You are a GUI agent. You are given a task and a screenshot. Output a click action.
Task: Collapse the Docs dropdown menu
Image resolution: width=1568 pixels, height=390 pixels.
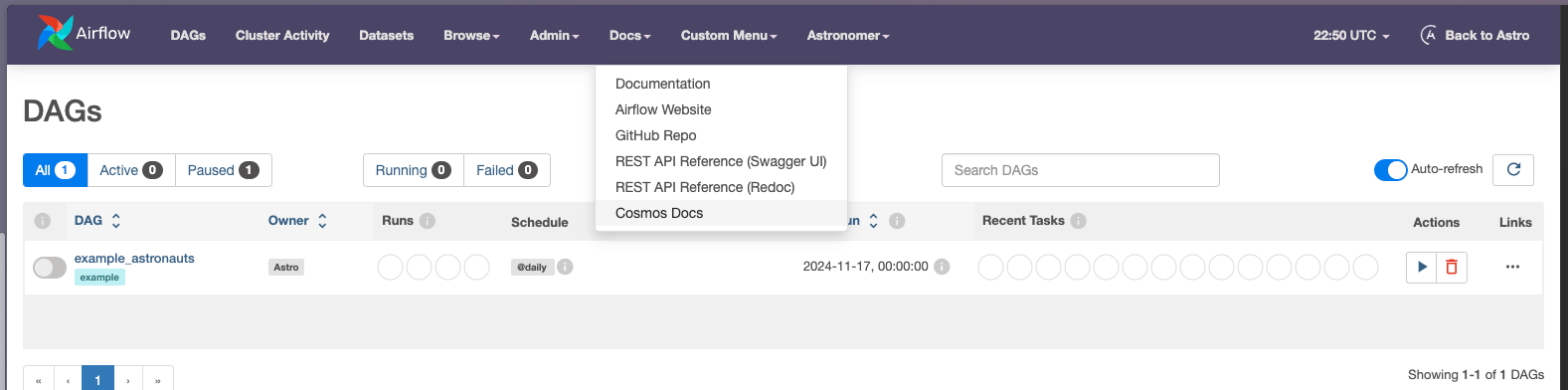(x=629, y=35)
